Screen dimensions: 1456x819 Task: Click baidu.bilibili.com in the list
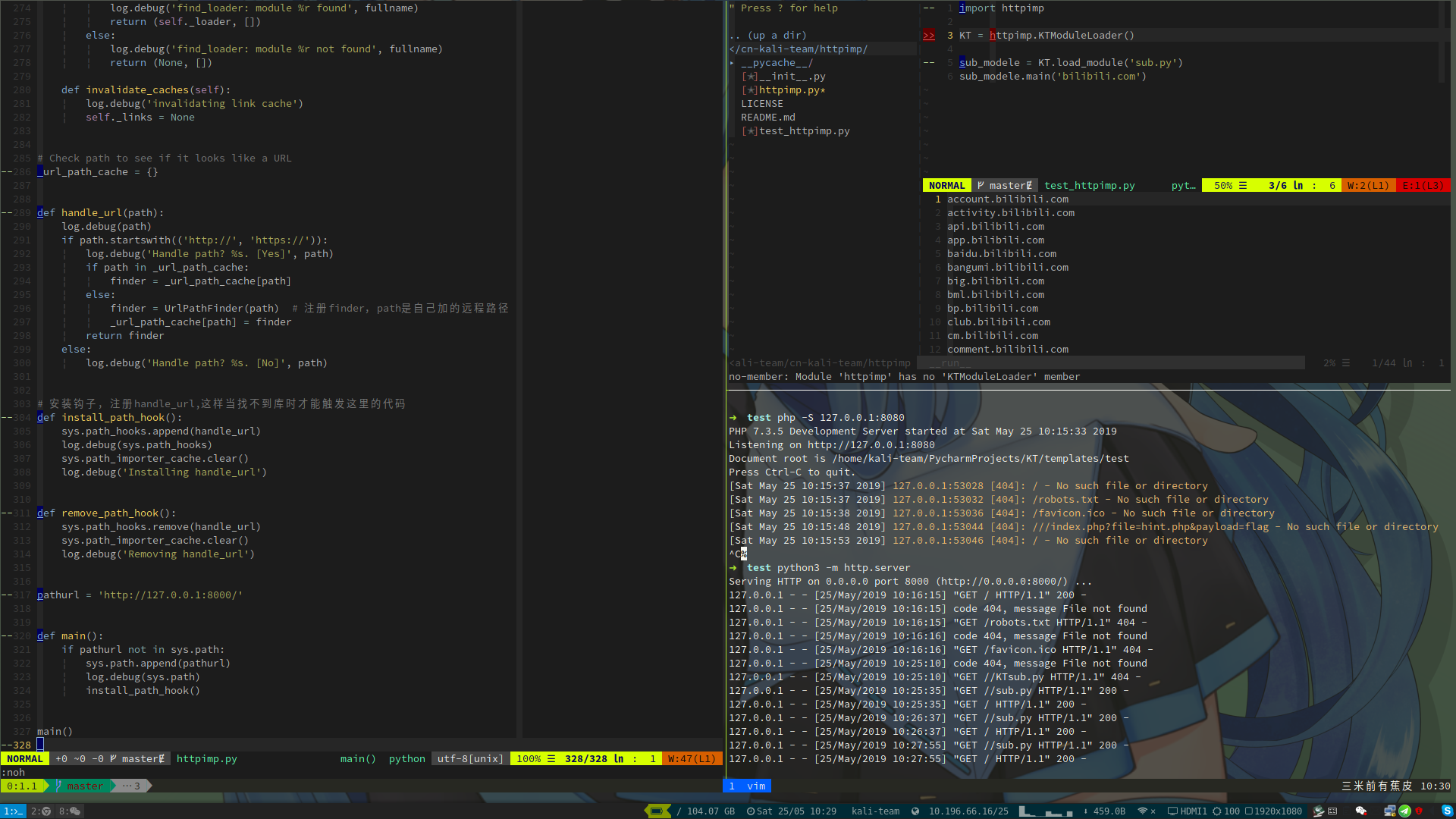point(1002,254)
